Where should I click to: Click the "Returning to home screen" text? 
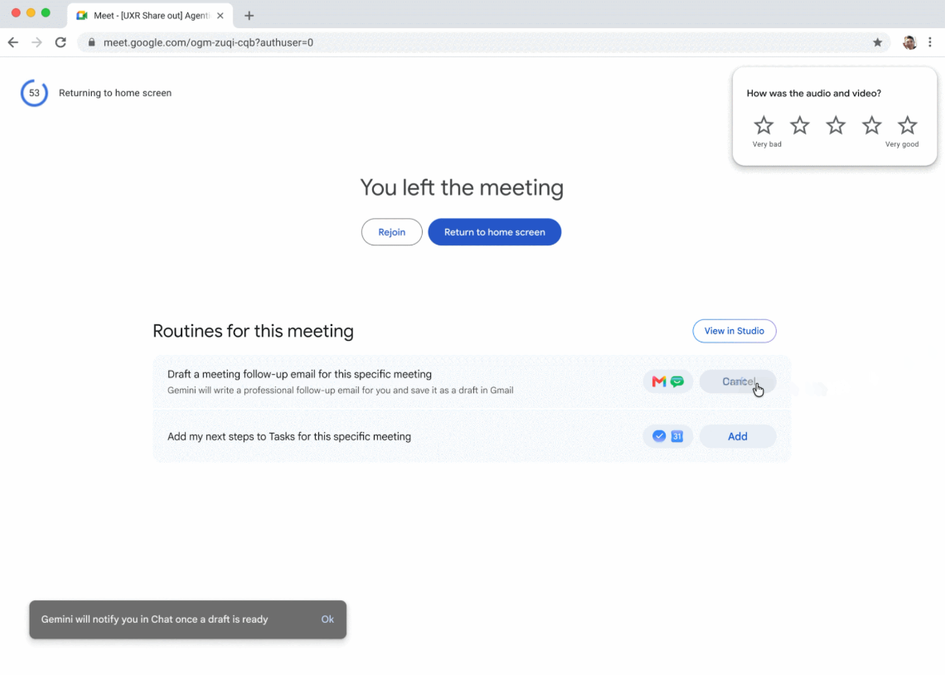[115, 93]
